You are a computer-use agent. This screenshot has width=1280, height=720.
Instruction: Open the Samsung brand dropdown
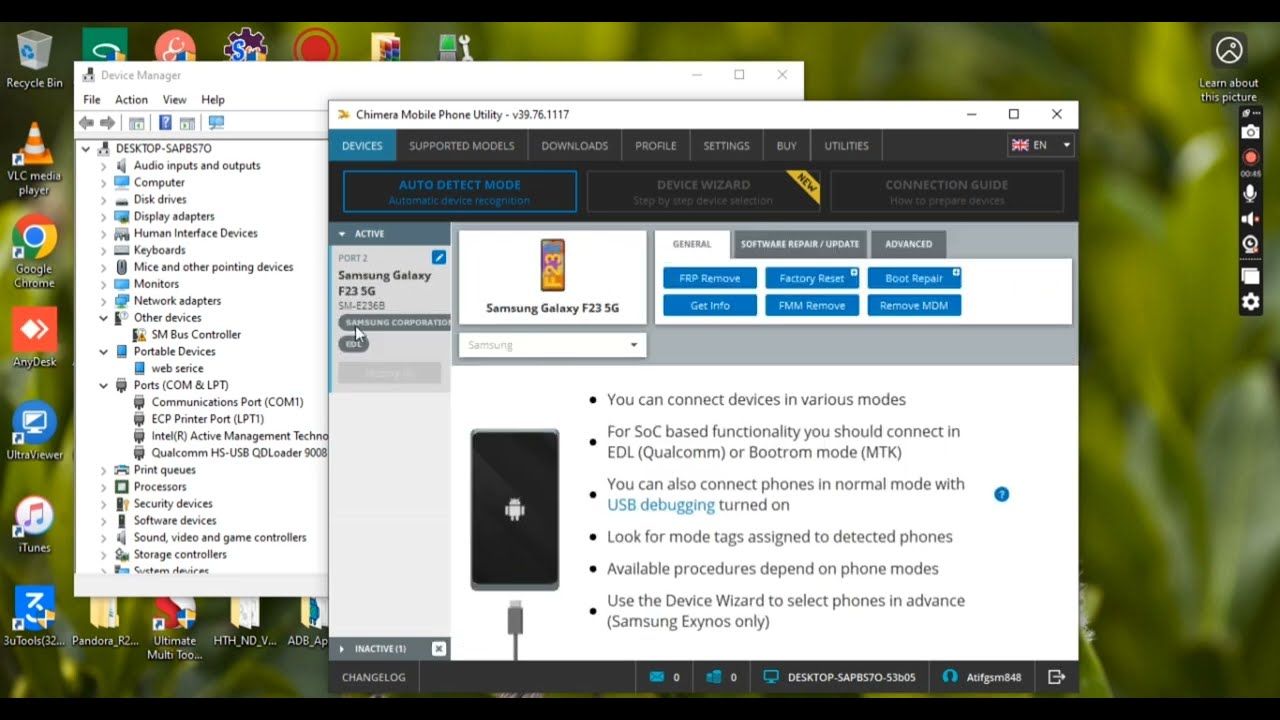coord(551,344)
